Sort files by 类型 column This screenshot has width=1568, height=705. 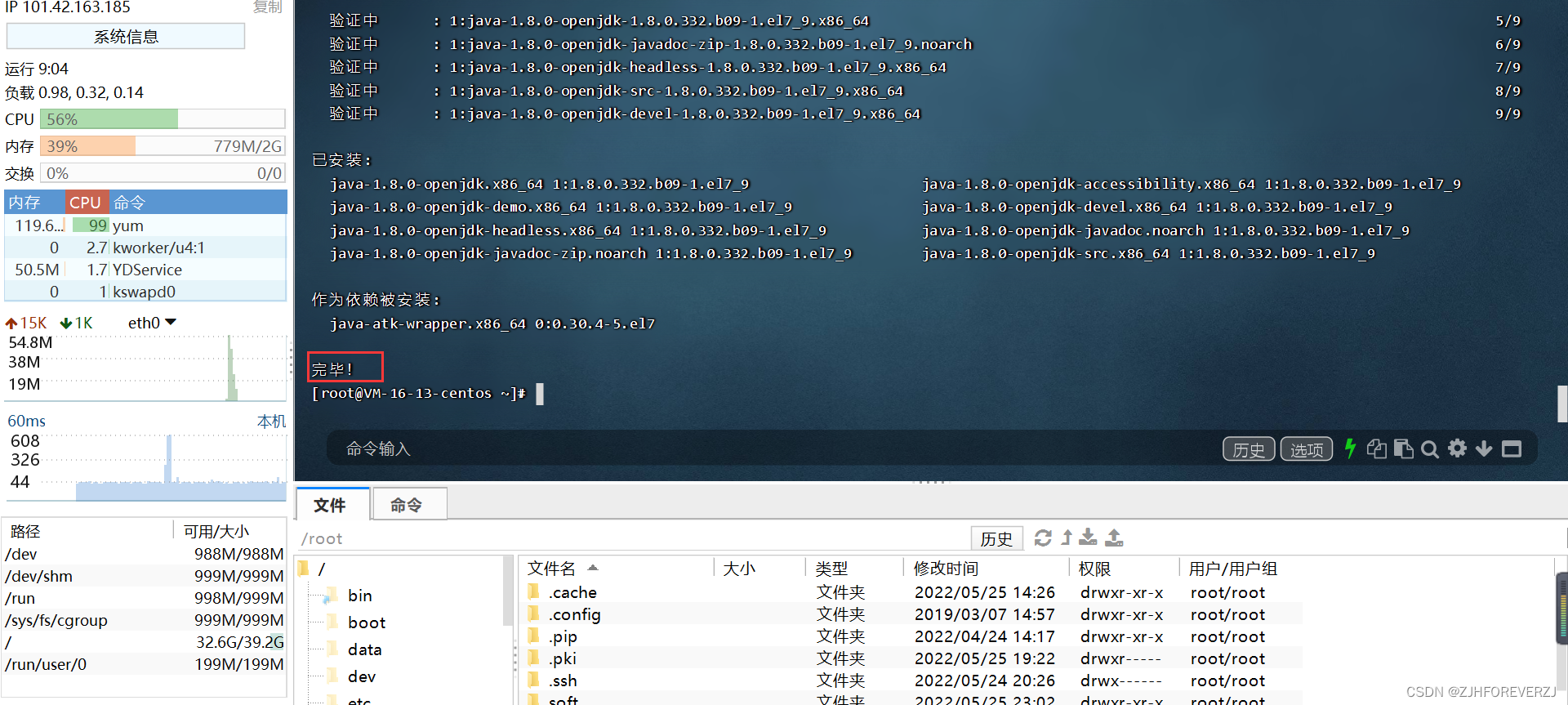point(831,568)
